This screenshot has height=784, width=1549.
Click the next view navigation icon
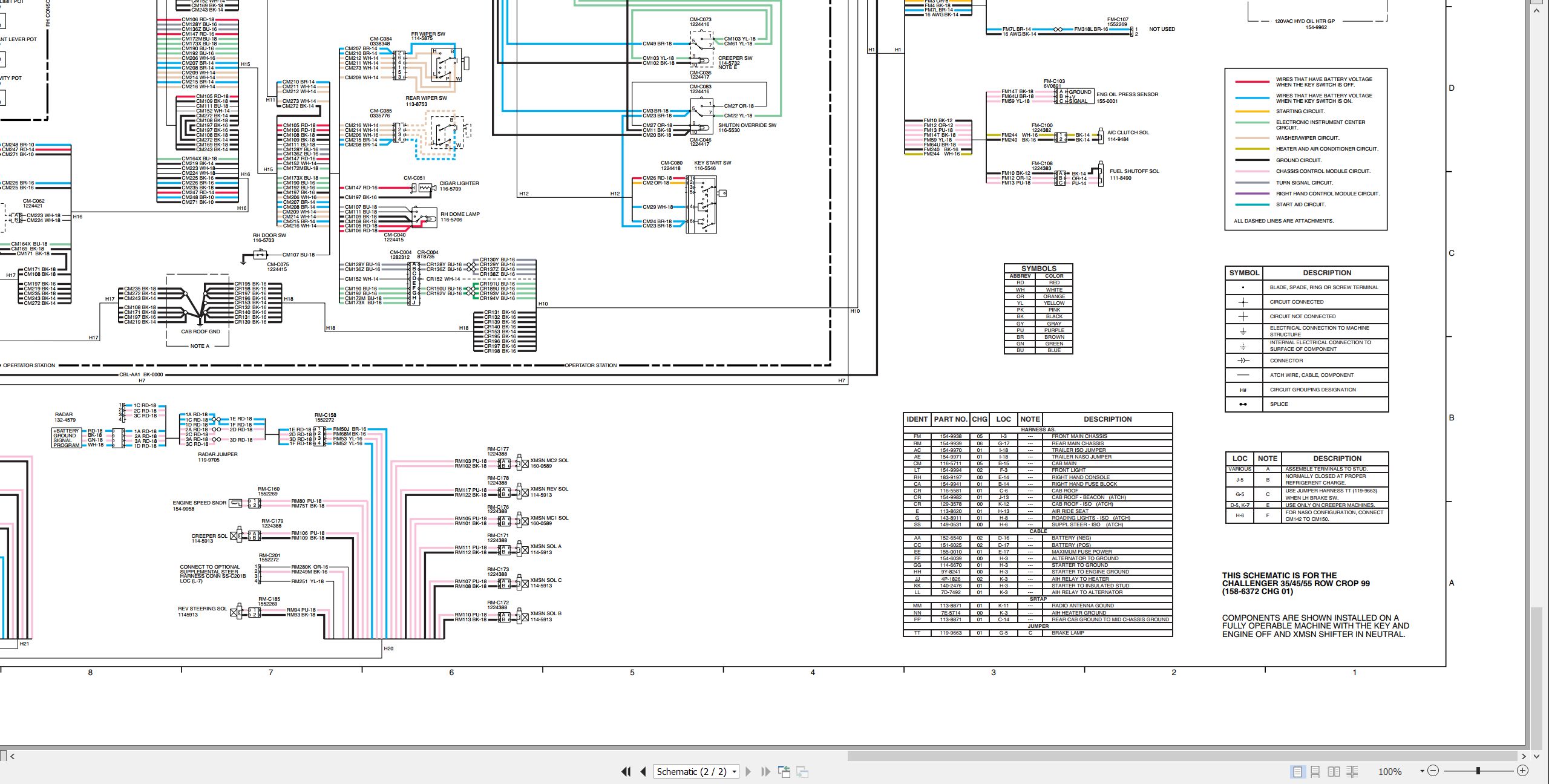[x=802, y=771]
